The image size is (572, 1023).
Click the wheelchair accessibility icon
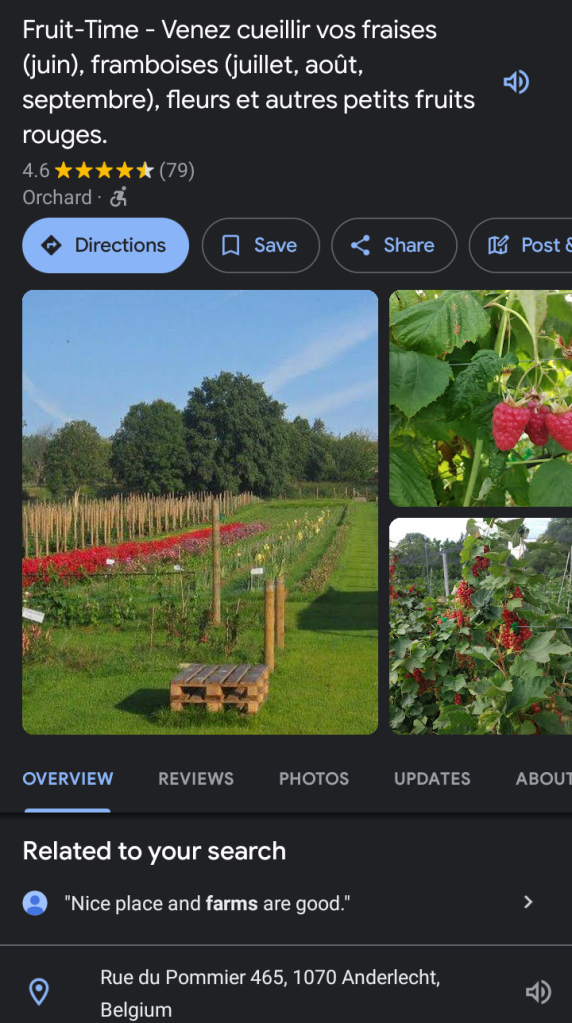click(x=118, y=197)
